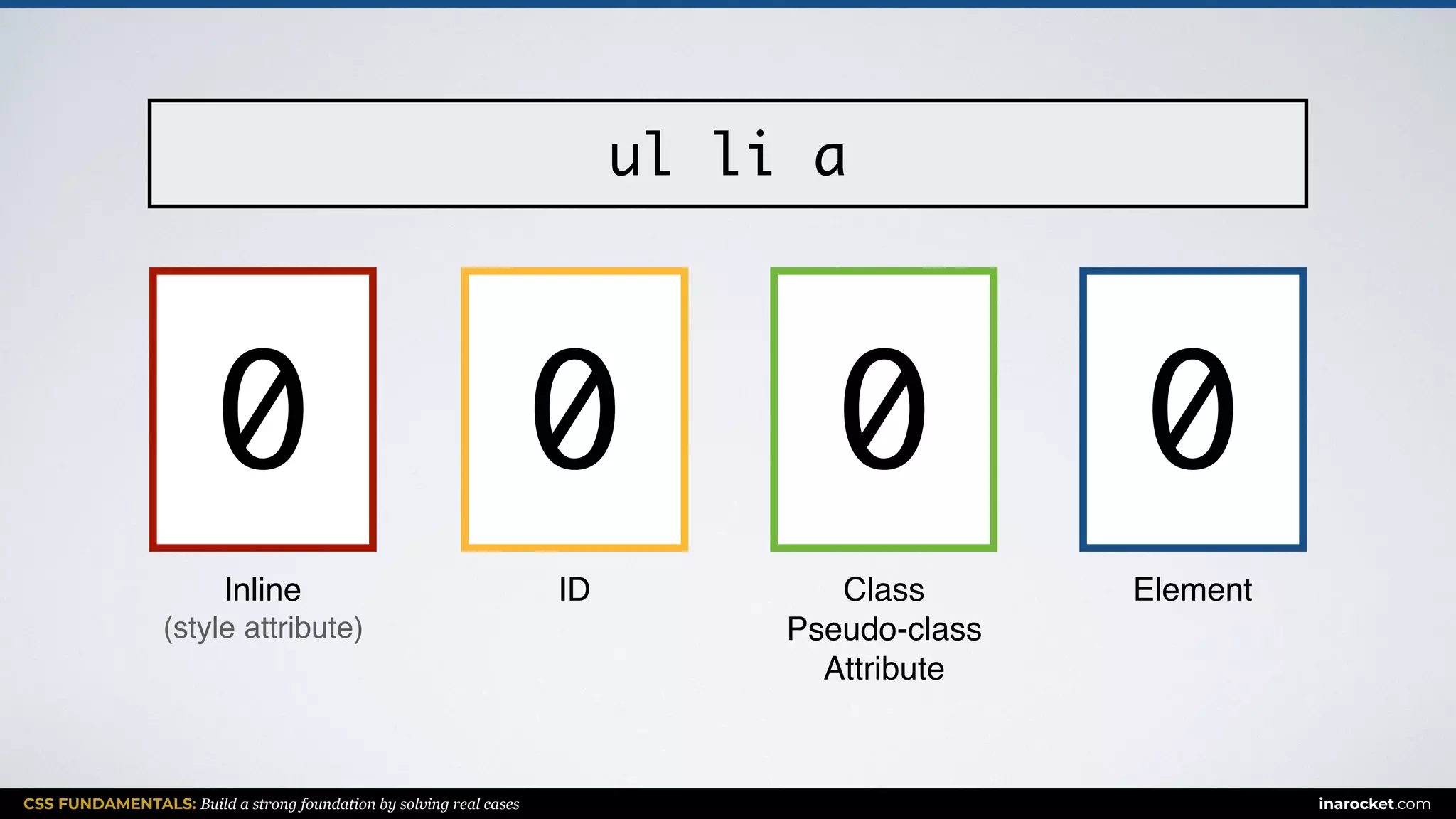Click the 'Pseudo-class' label text

click(883, 629)
